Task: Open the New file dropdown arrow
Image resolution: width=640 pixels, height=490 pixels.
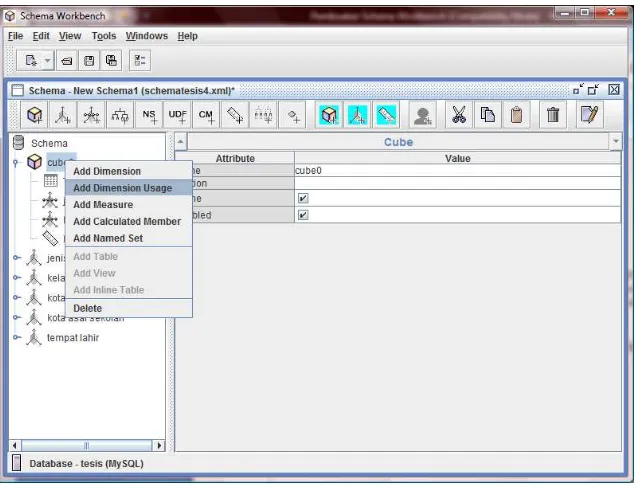Action: (48, 61)
